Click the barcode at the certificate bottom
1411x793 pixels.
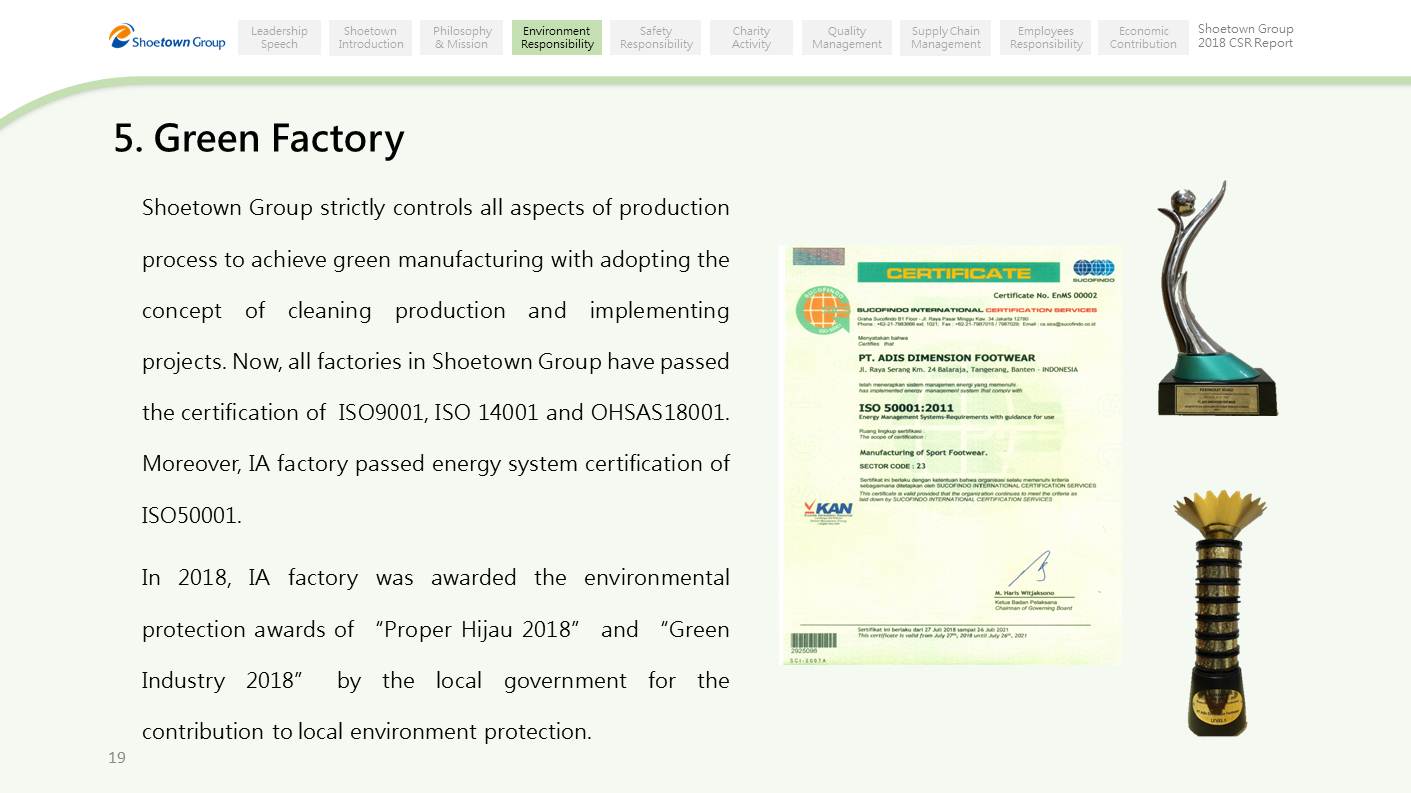813,641
